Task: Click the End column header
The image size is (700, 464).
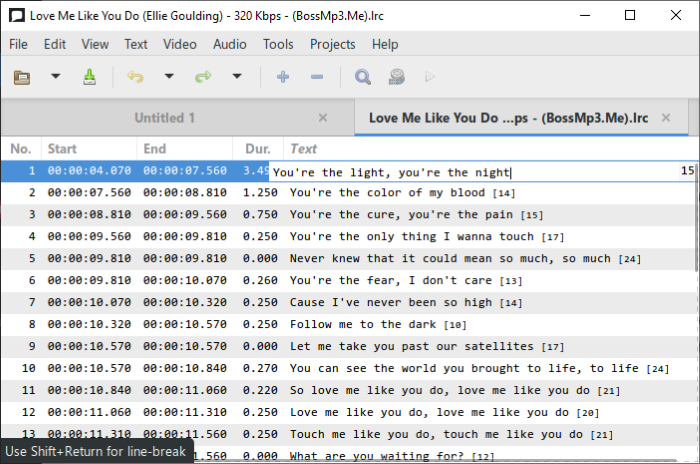Action: 184,149
